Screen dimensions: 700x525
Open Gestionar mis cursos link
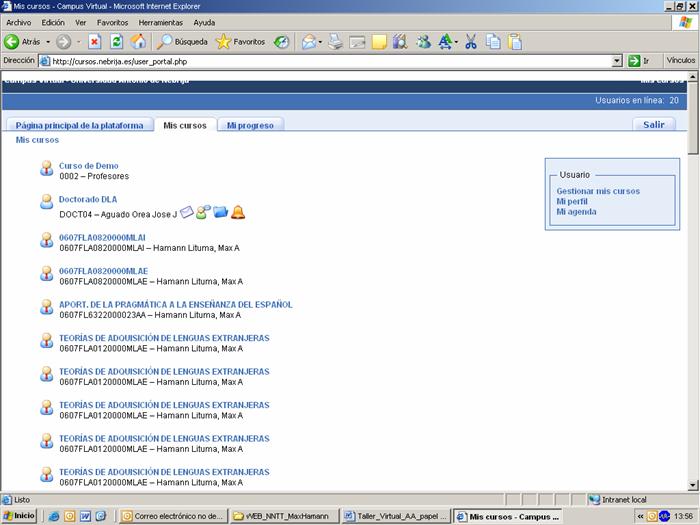point(598,191)
